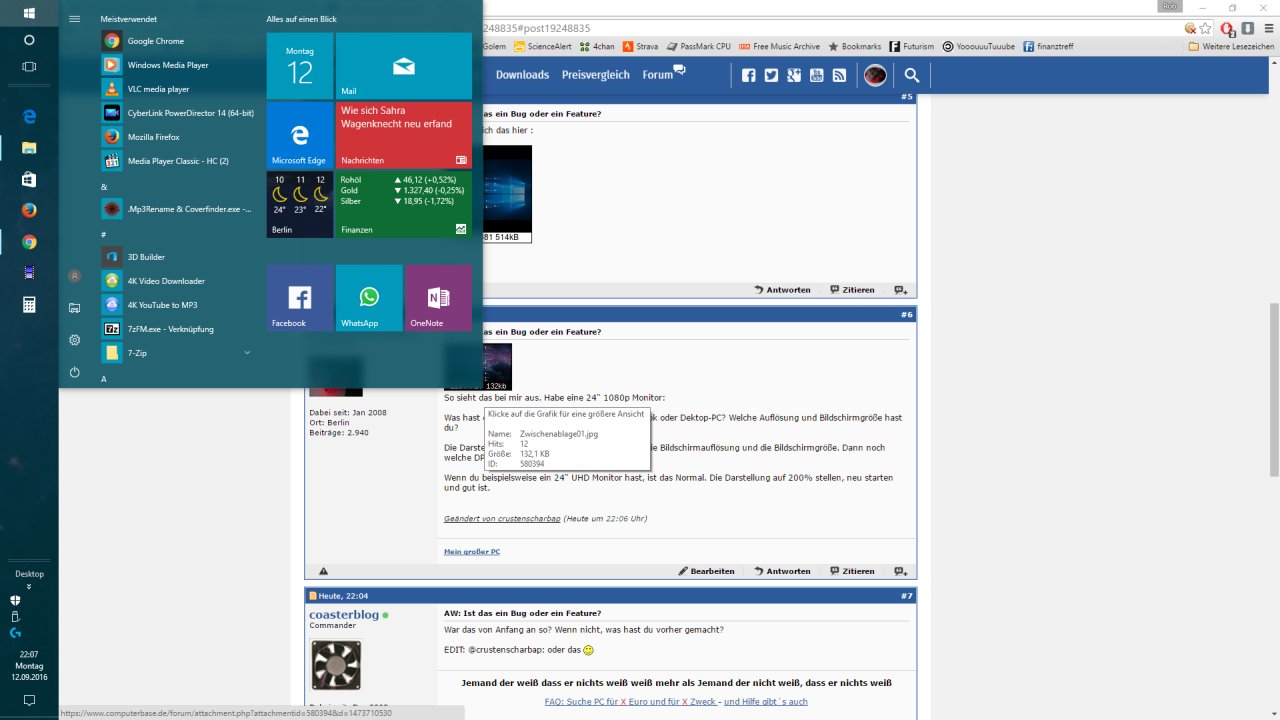Bookmark page with Chrome star icon
The width and height of the screenshot is (1280, 720).
coord(1206,28)
